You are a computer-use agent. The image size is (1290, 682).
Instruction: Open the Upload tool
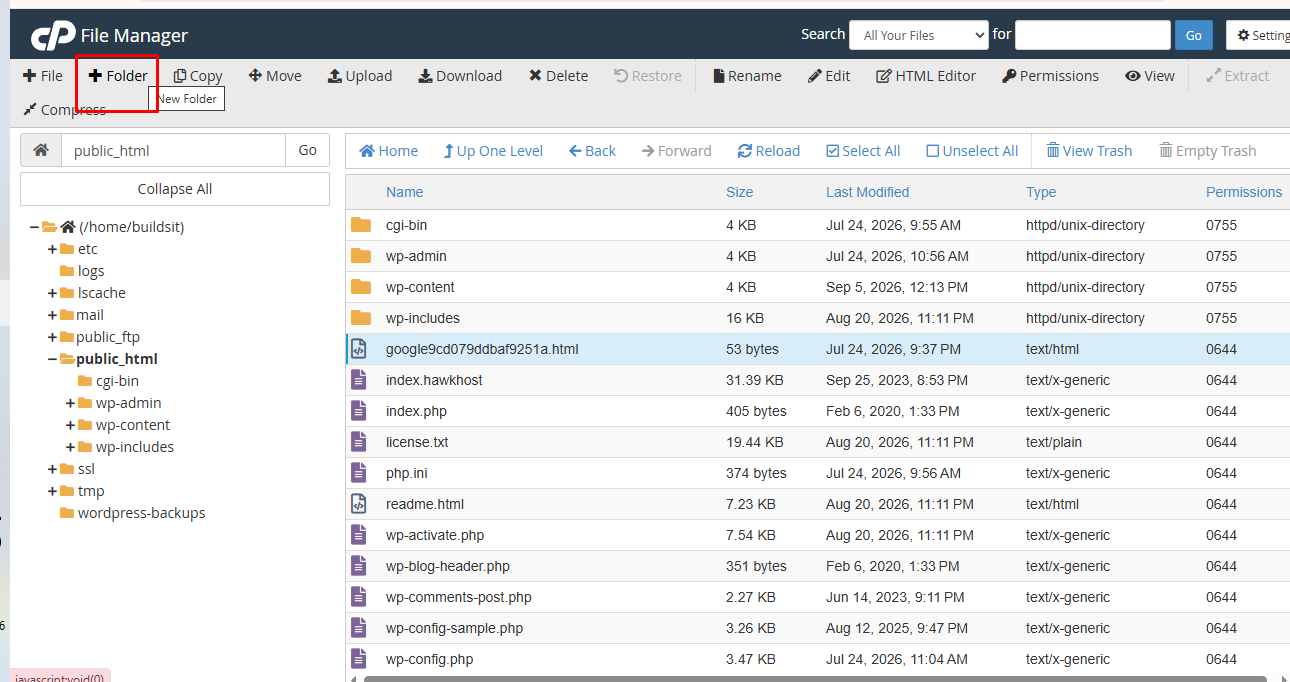click(x=360, y=76)
